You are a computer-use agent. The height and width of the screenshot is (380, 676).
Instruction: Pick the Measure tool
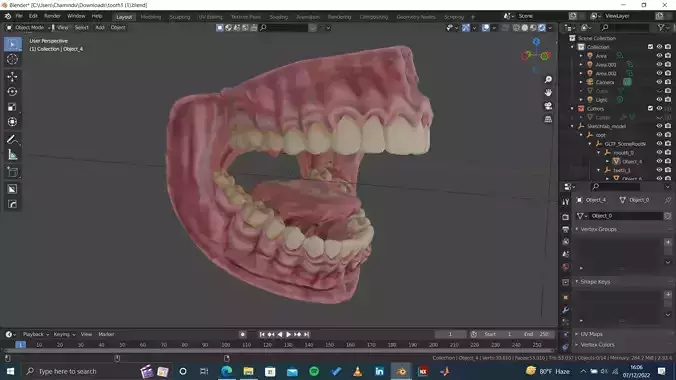coord(12,154)
